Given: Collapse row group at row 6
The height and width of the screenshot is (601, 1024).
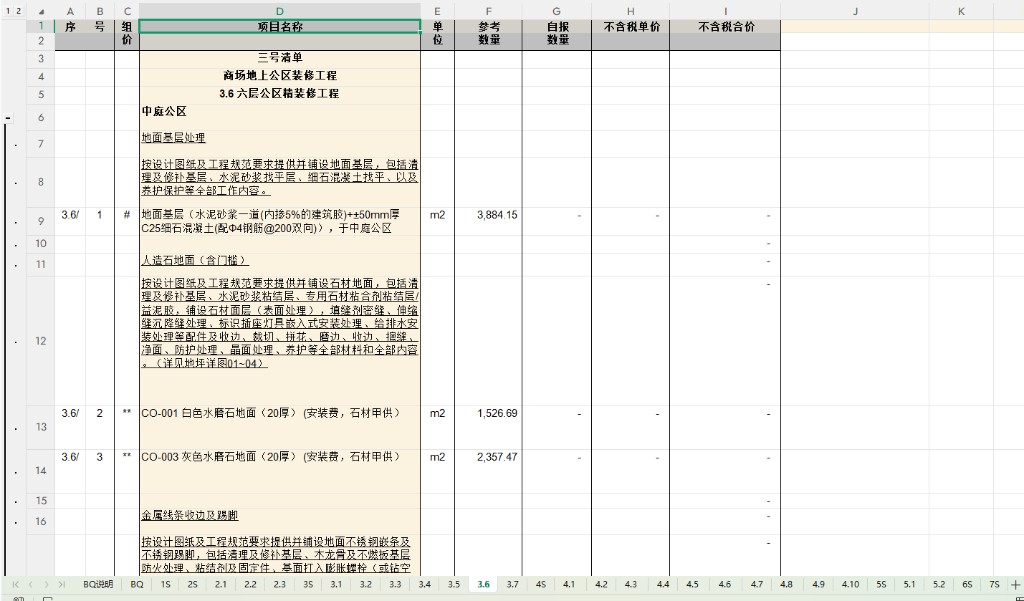Looking at the screenshot, I should coord(8,118).
